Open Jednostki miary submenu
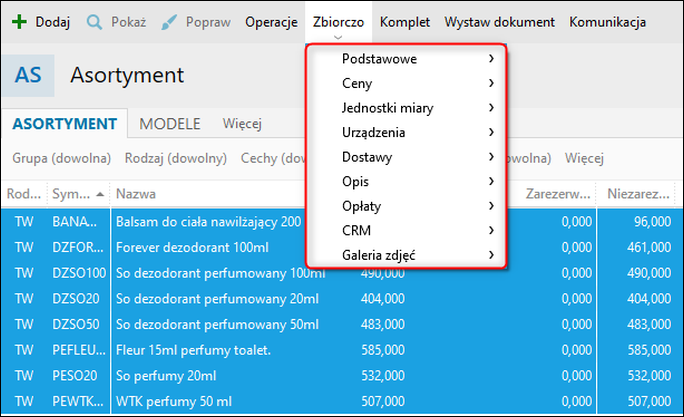Image resolution: width=684 pixels, height=417 pixels. pyautogui.click(x=406, y=107)
